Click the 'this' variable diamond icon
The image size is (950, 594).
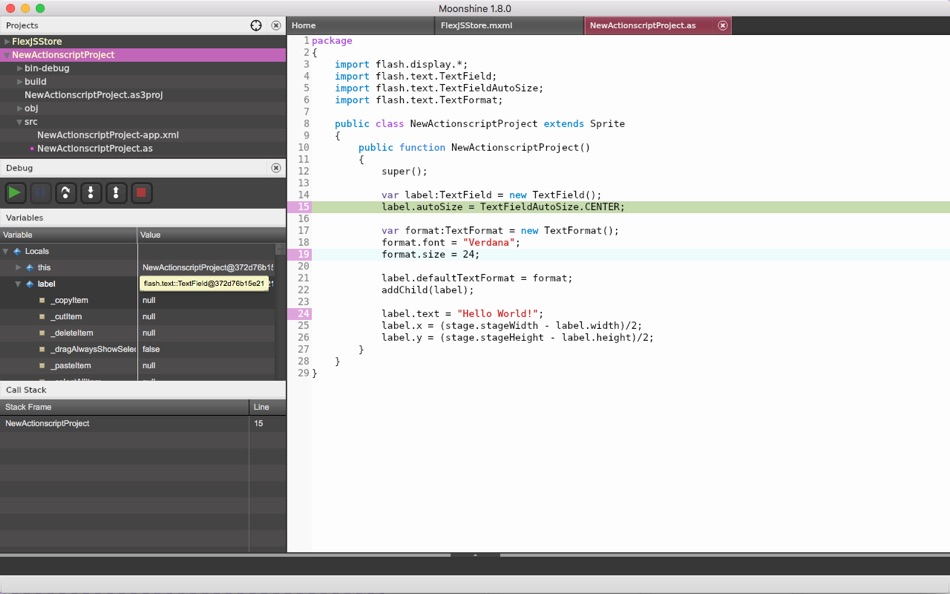tap(30, 267)
